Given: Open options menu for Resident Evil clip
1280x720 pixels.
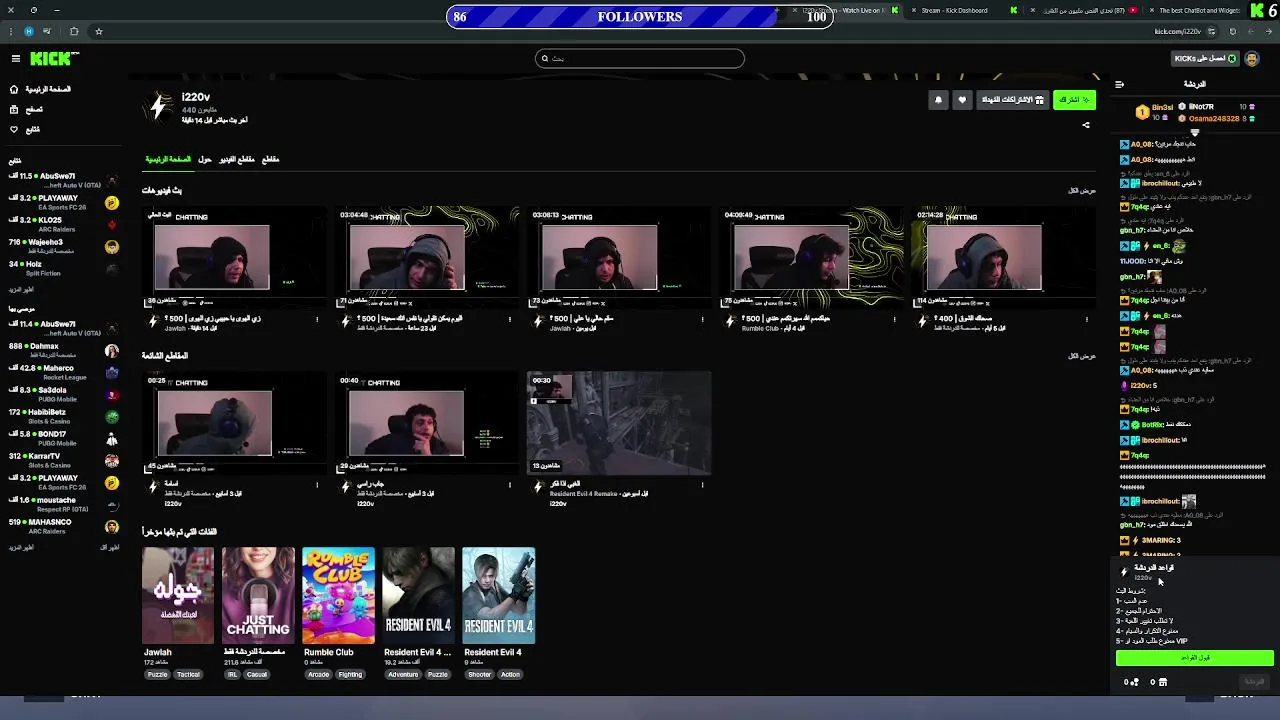Looking at the screenshot, I should (703, 485).
